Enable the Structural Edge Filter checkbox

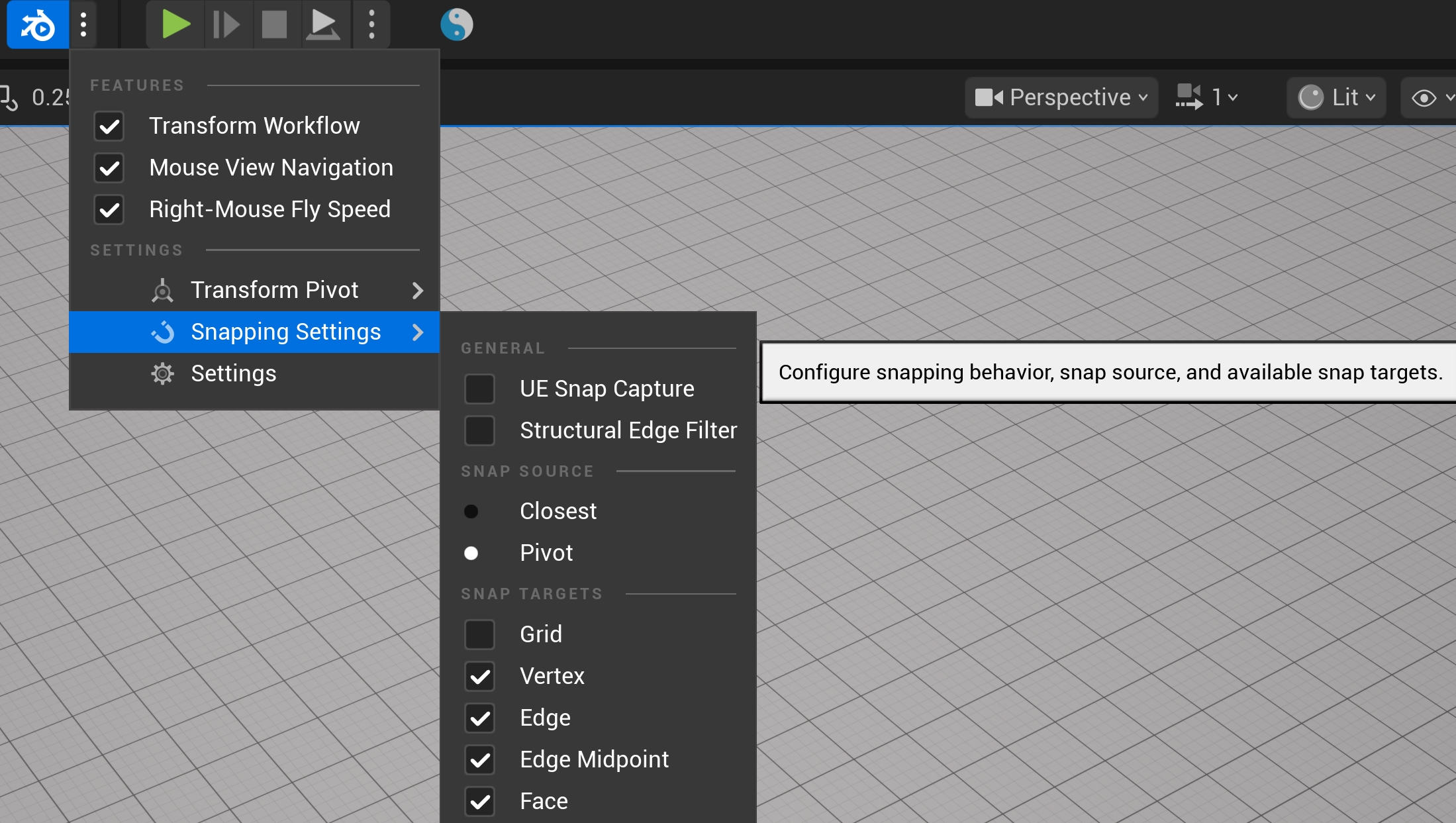[x=479, y=430]
